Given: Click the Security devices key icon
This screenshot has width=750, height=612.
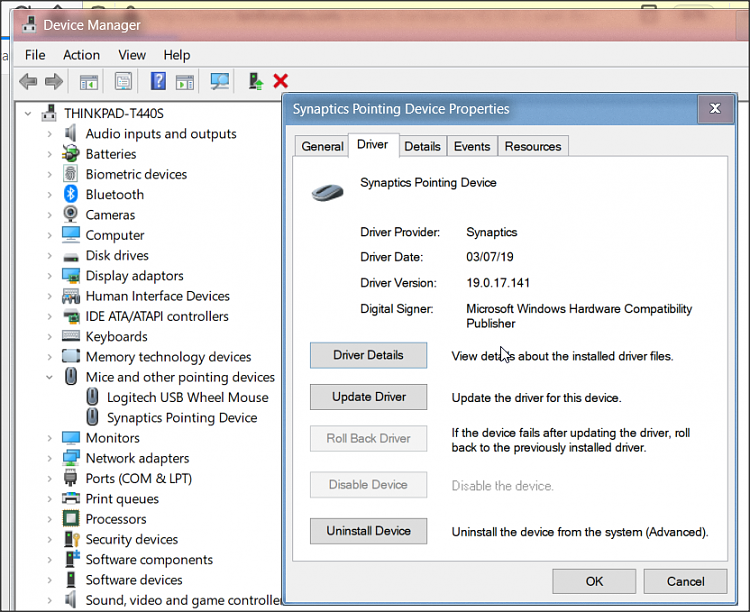Looking at the screenshot, I should click(x=71, y=539).
